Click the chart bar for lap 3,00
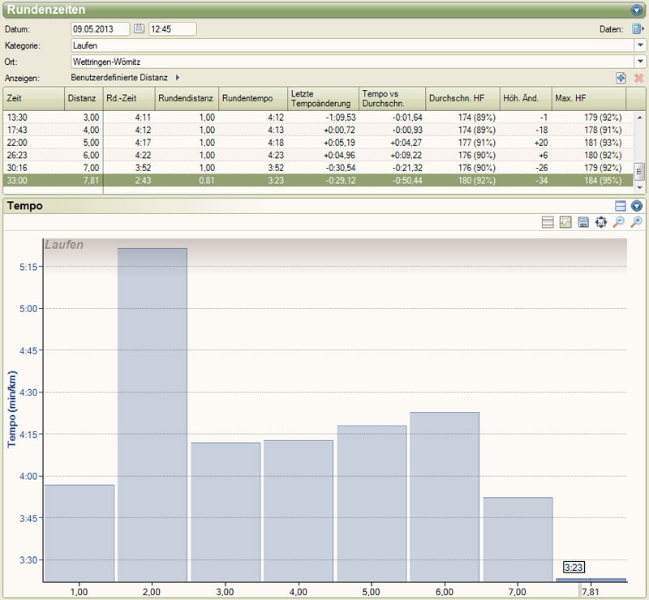649x600 pixels. (x=226, y=512)
